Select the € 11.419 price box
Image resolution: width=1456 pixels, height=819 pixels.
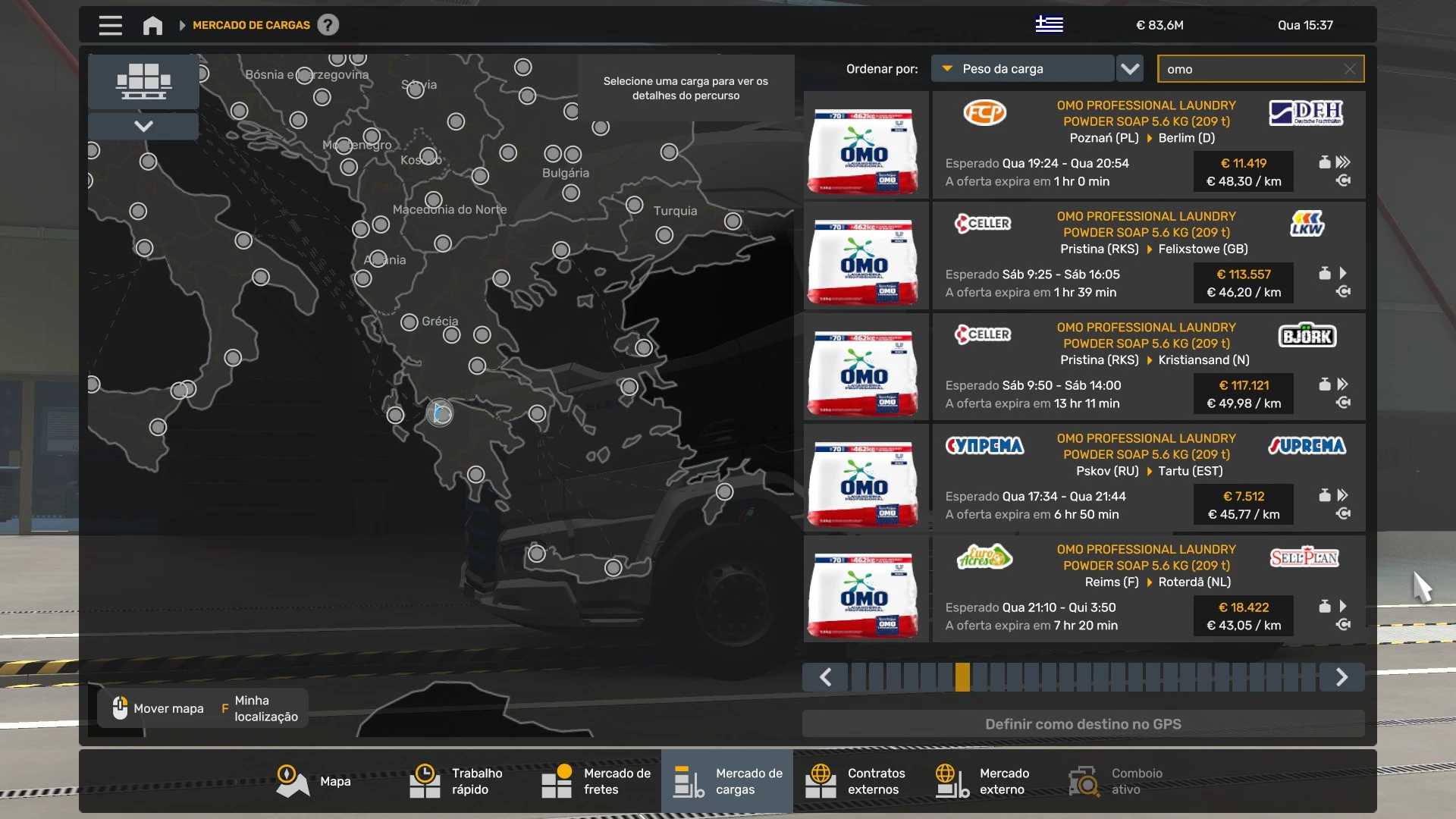[1244, 172]
